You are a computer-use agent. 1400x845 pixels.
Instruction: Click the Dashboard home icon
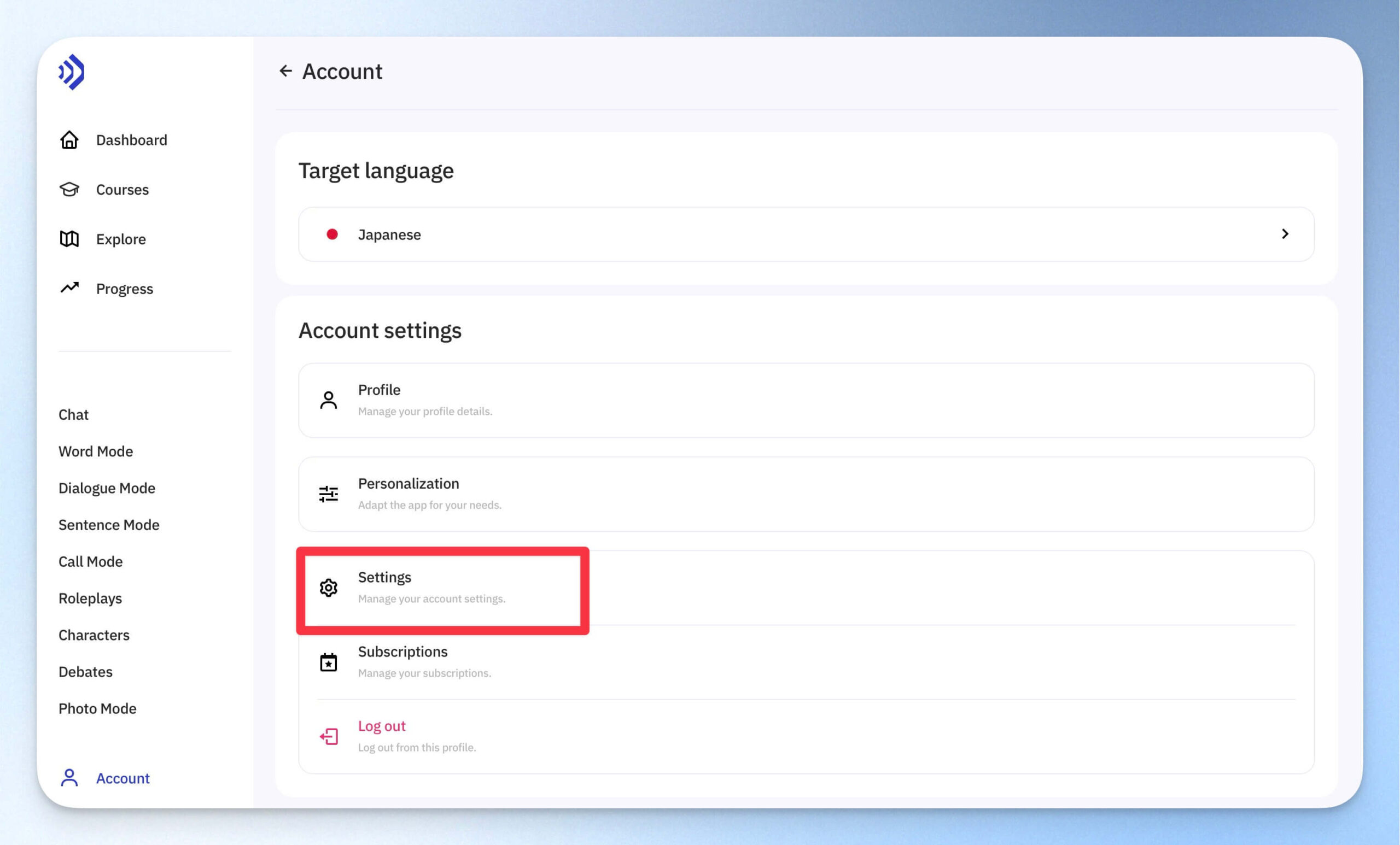[x=69, y=140]
